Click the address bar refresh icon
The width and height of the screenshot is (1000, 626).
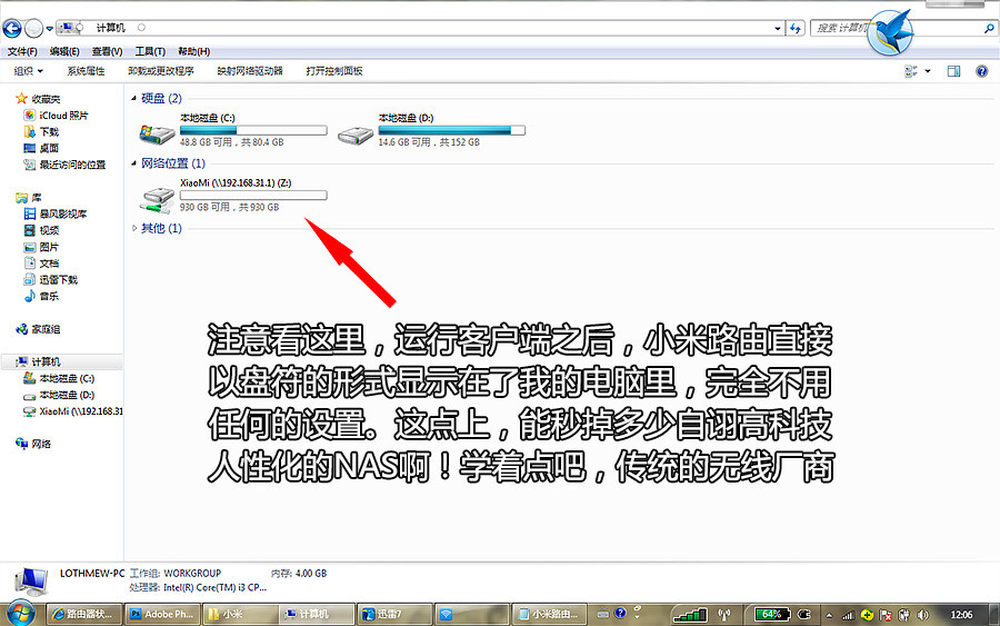(x=795, y=28)
